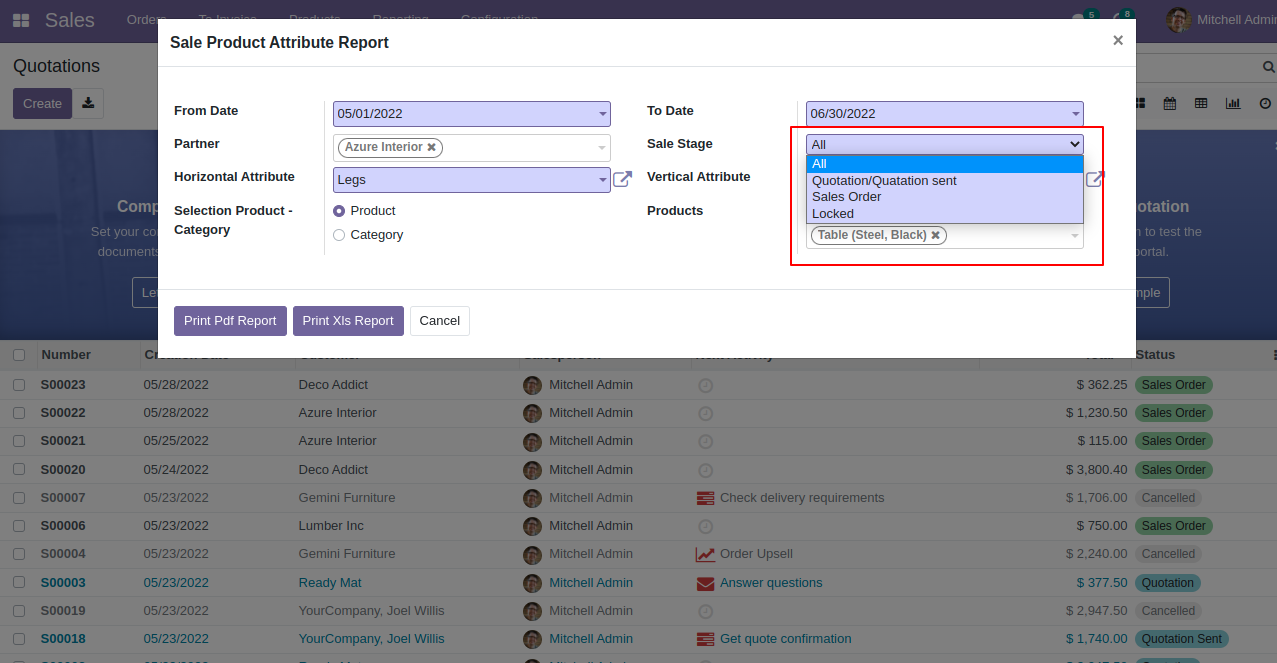
Task: Expand the From Date dropdown
Action: pyautogui.click(x=602, y=114)
